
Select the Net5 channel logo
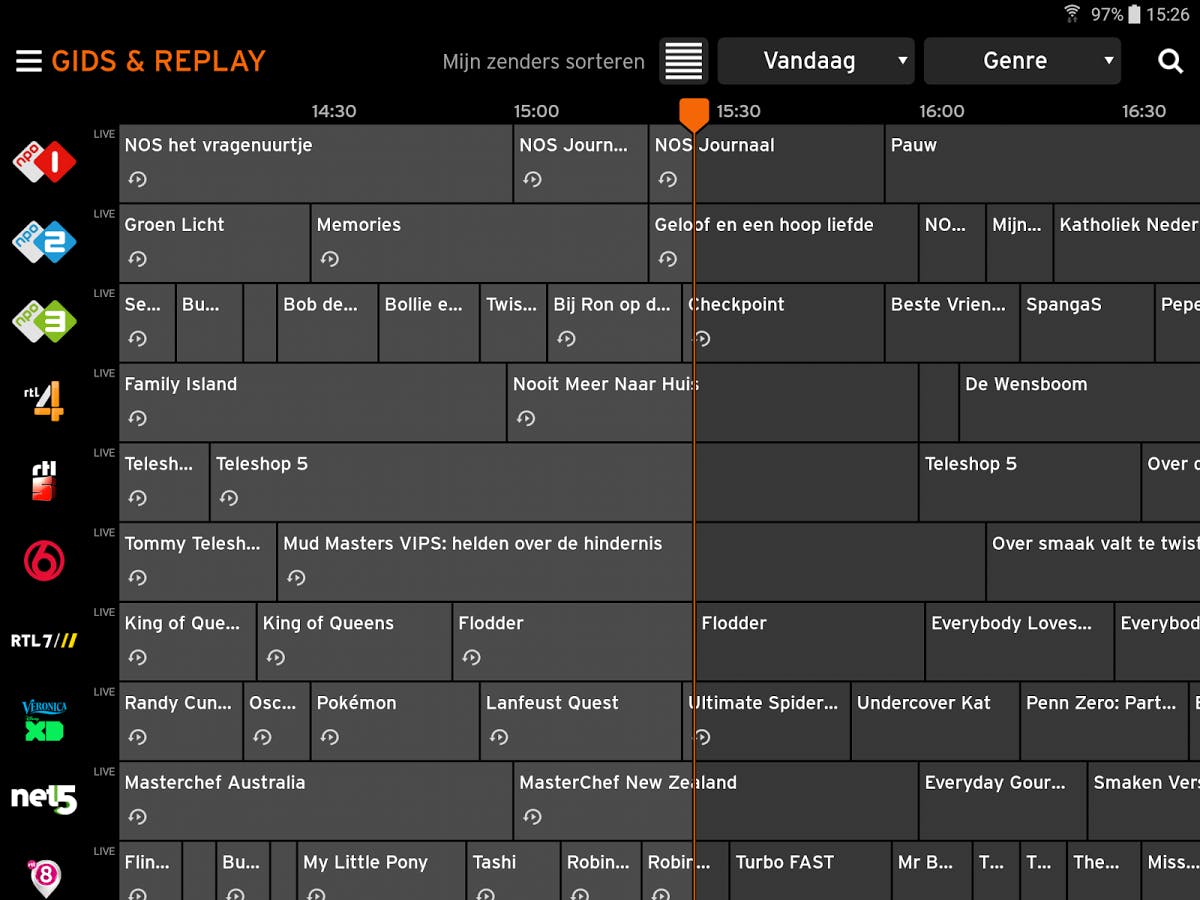44,799
